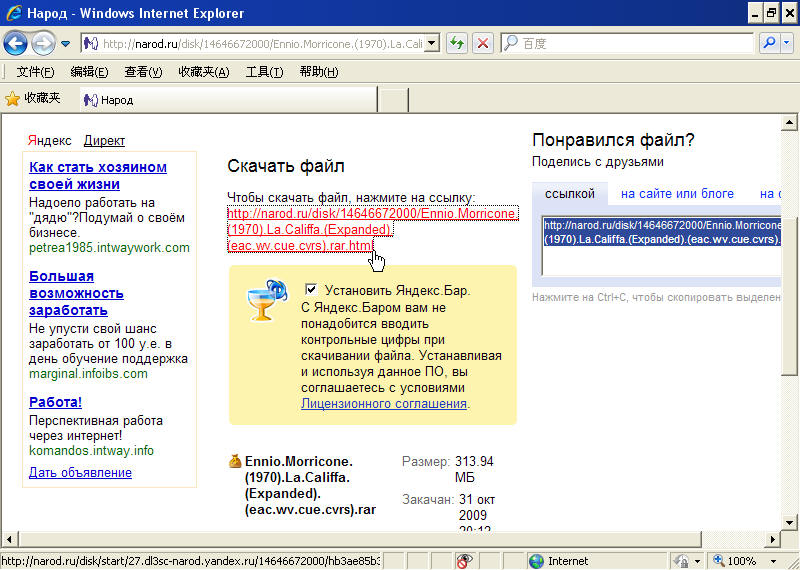Click the red narod.ru download file link
Viewport: 800px width, 570px height.
tap(373, 229)
